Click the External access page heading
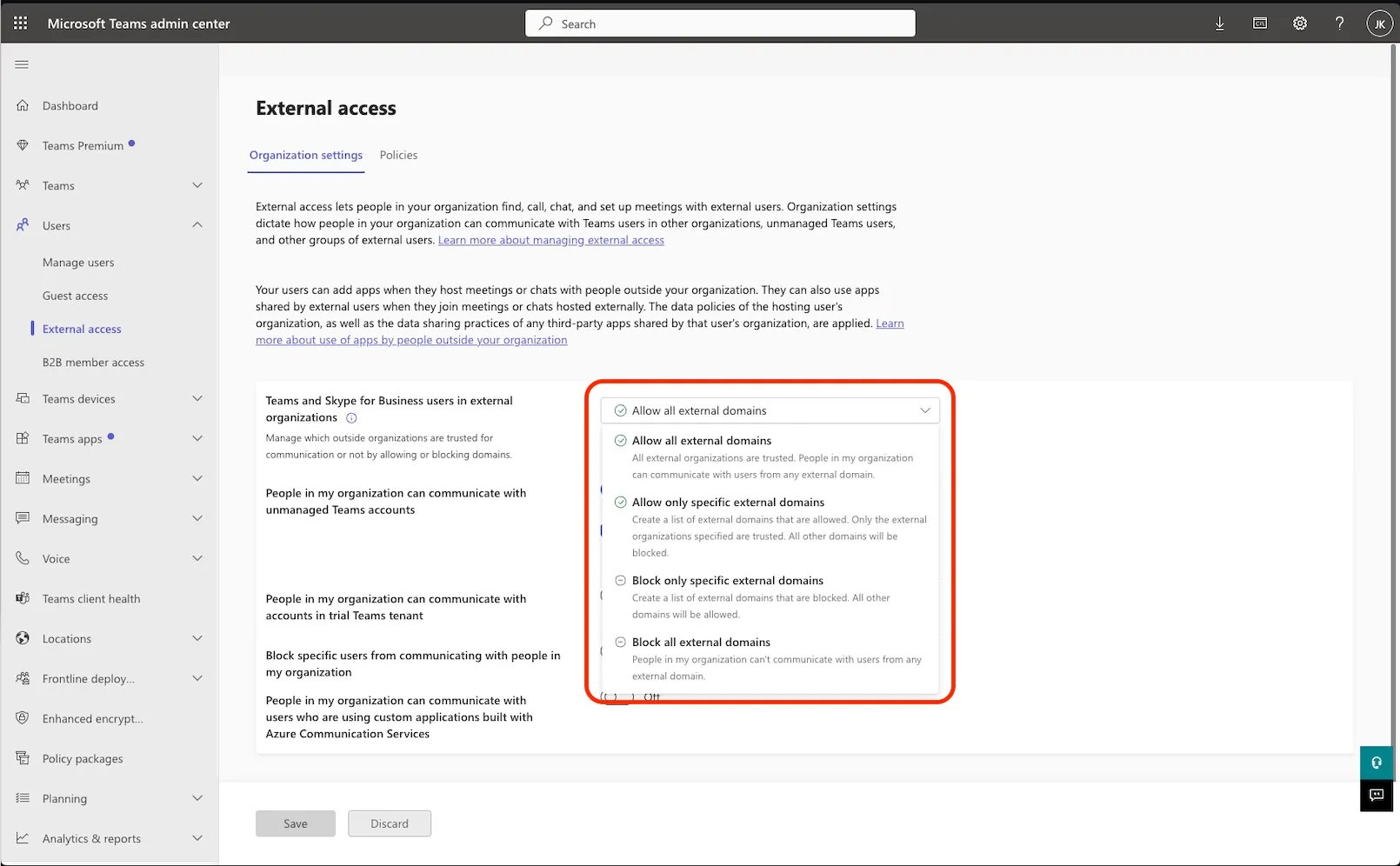This screenshot has width=1400, height=866. (x=326, y=108)
